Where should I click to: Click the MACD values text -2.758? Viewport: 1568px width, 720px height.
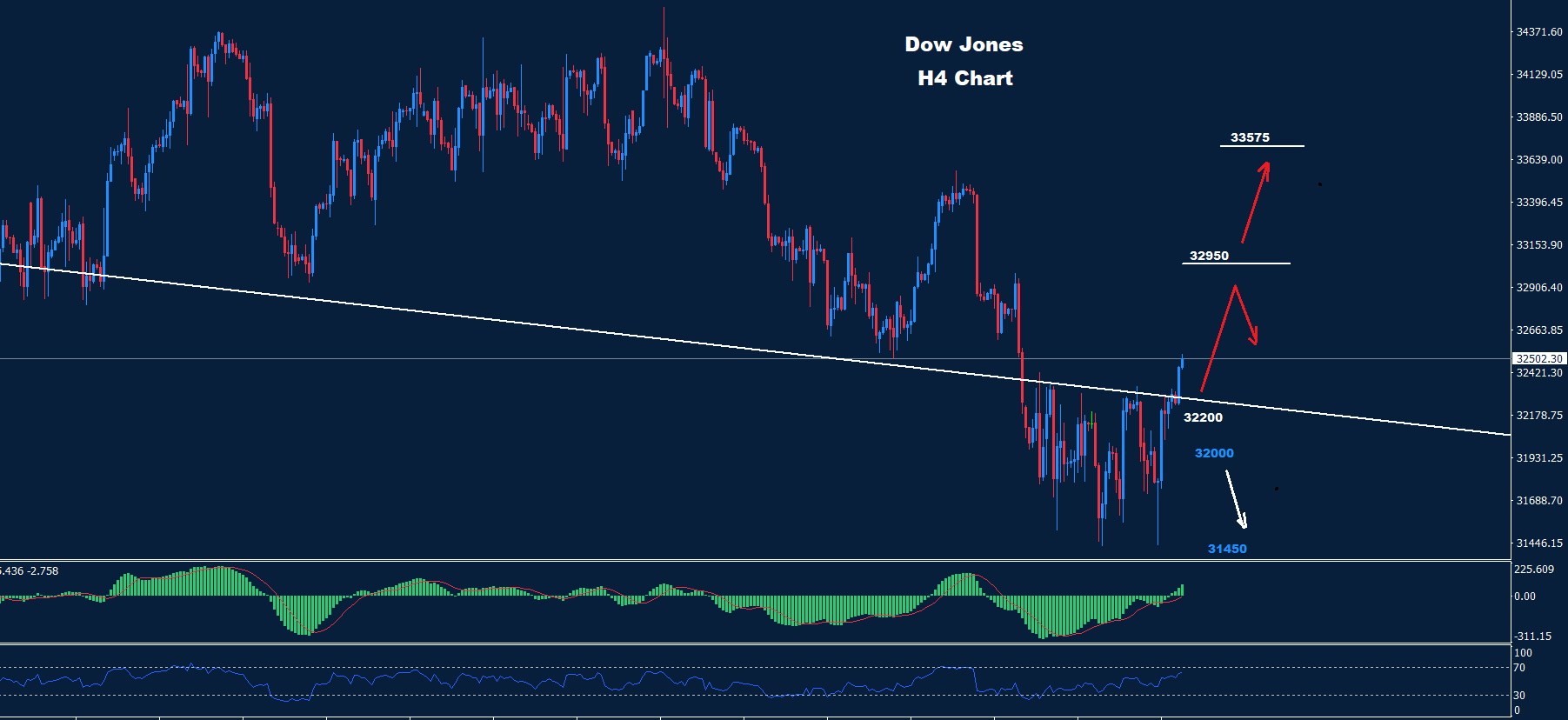(x=43, y=571)
